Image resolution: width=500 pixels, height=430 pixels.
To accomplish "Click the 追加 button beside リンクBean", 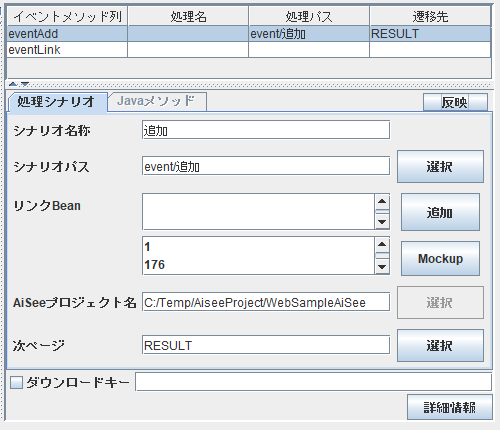I will pyautogui.click(x=440, y=212).
